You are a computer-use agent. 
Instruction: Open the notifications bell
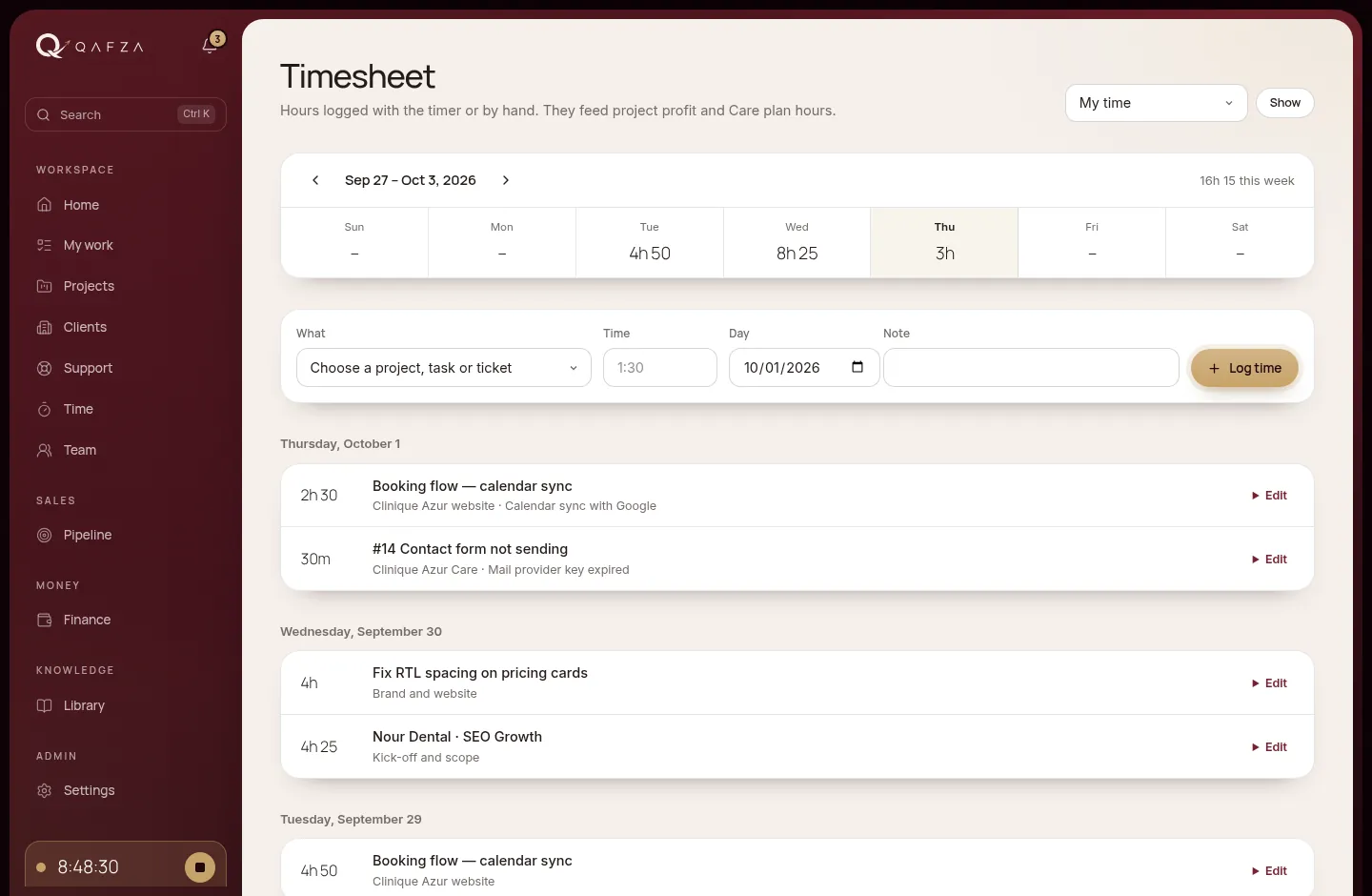pyautogui.click(x=211, y=45)
